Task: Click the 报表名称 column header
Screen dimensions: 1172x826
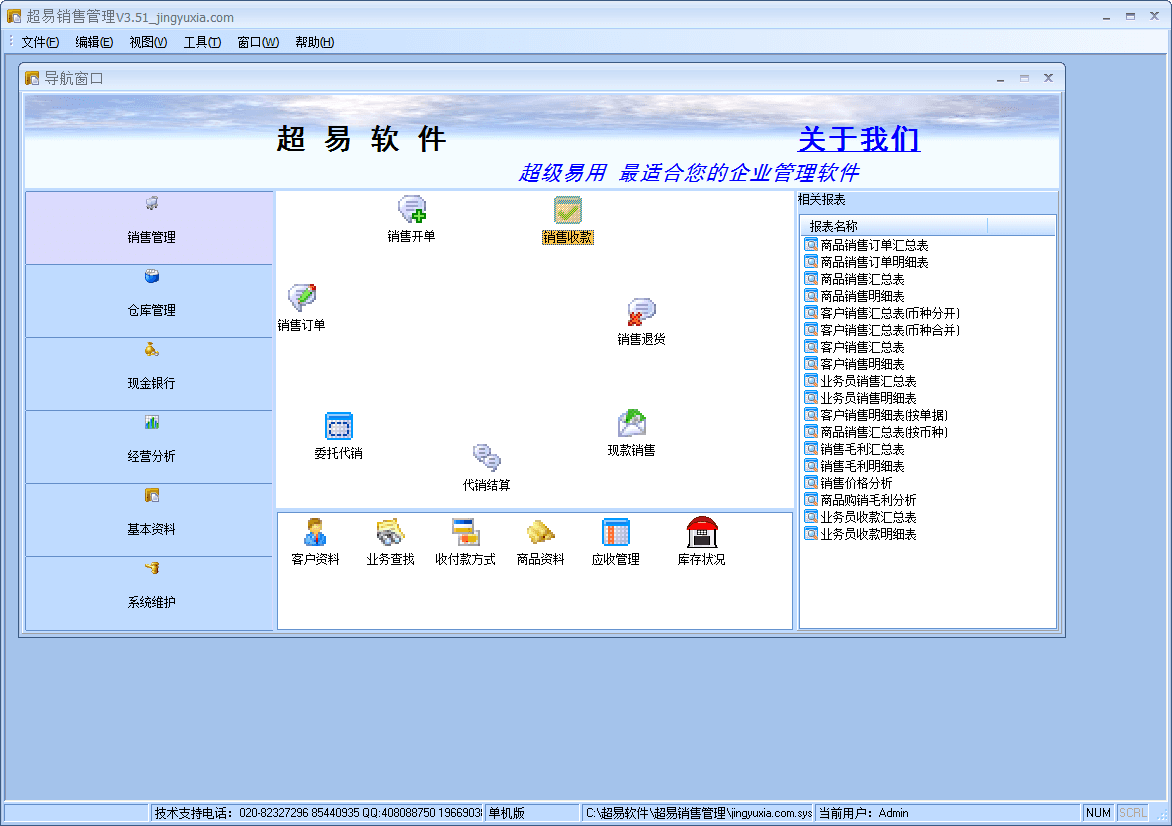Action: 834,226
